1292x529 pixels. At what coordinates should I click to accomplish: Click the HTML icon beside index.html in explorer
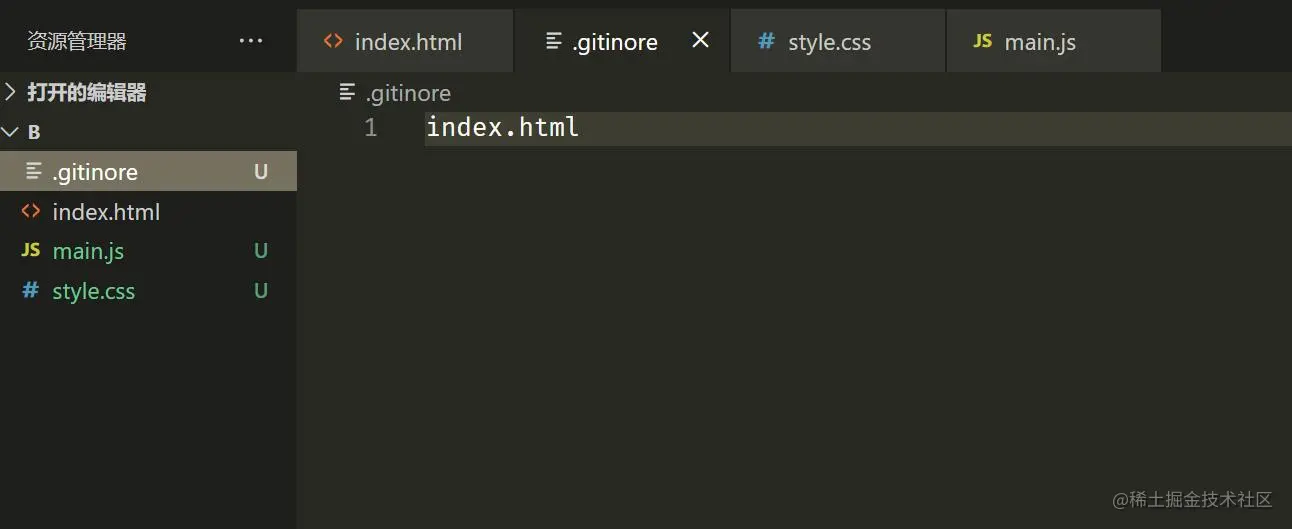(31, 211)
